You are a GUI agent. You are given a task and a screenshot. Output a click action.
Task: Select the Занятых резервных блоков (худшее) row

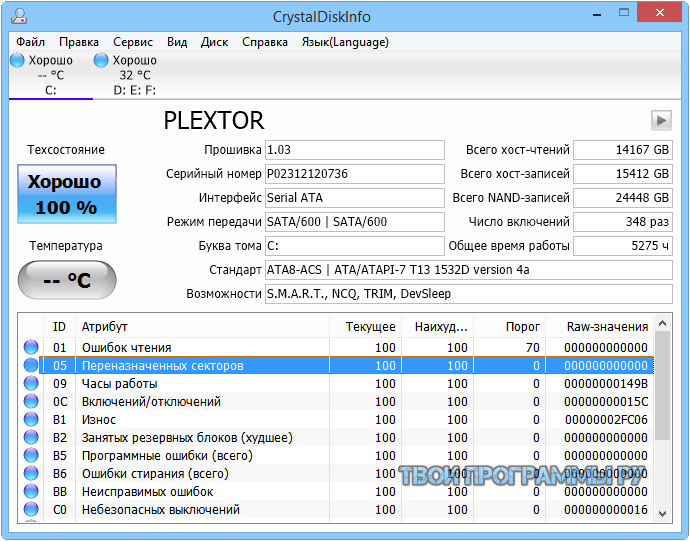336,438
